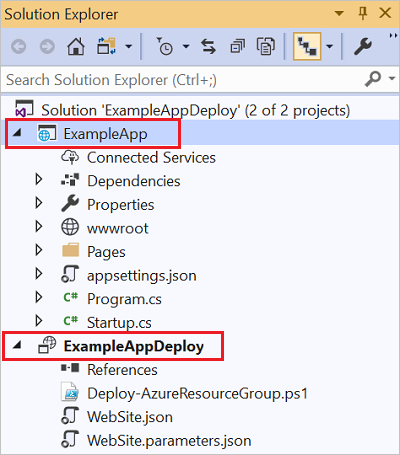
Task: Click the Pending Changes Filter clock icon
Action: pyautogui.click(x=164, y=46)
